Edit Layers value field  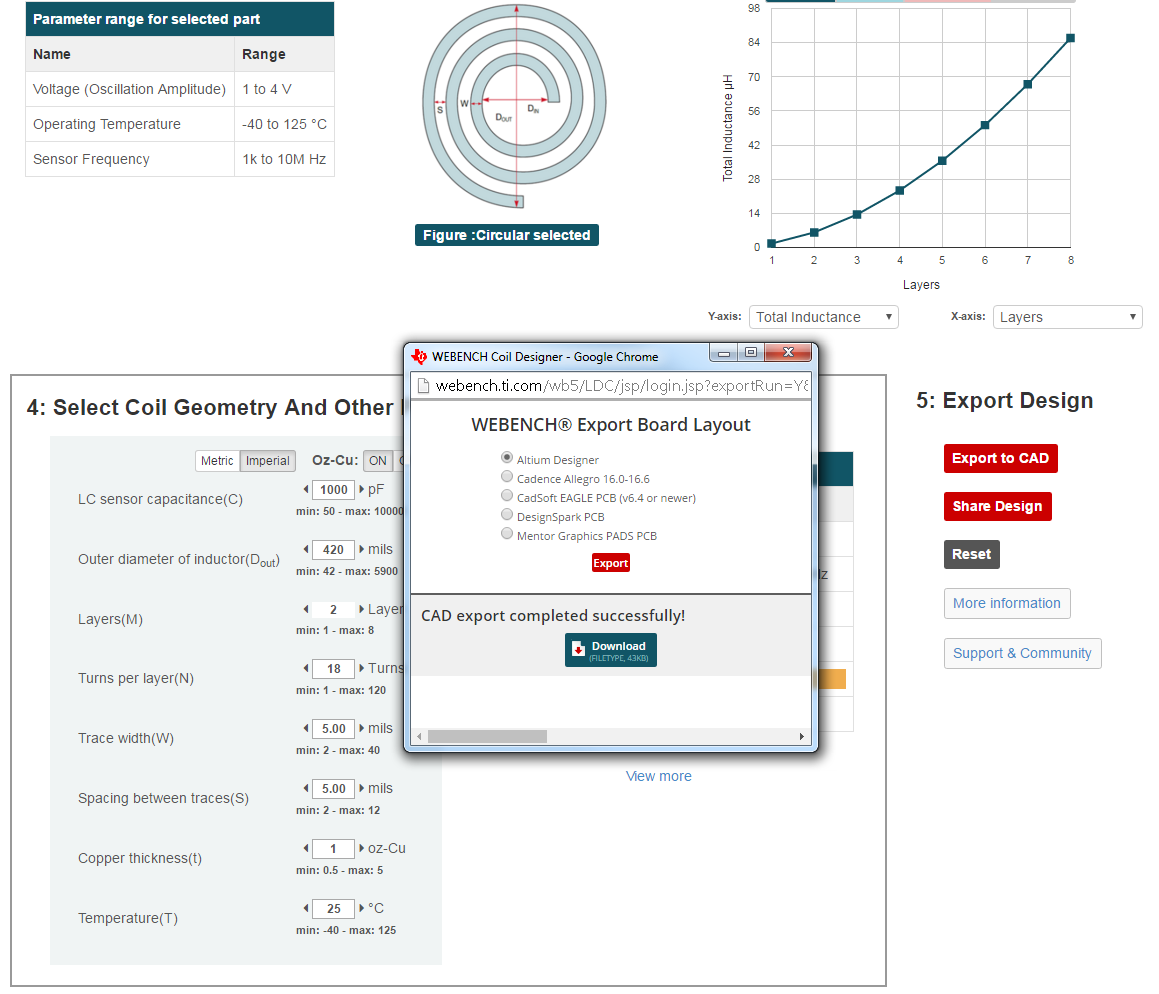333,609
